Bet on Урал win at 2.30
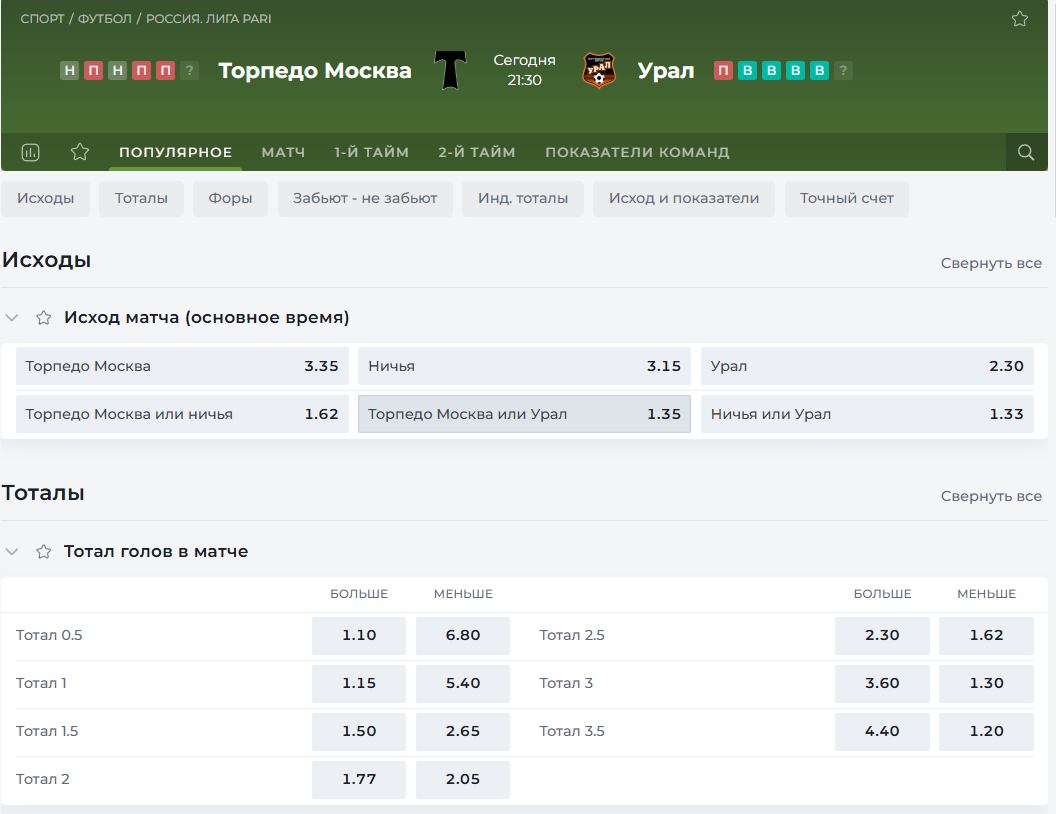The image size is (1056, 814). (867, 366)
